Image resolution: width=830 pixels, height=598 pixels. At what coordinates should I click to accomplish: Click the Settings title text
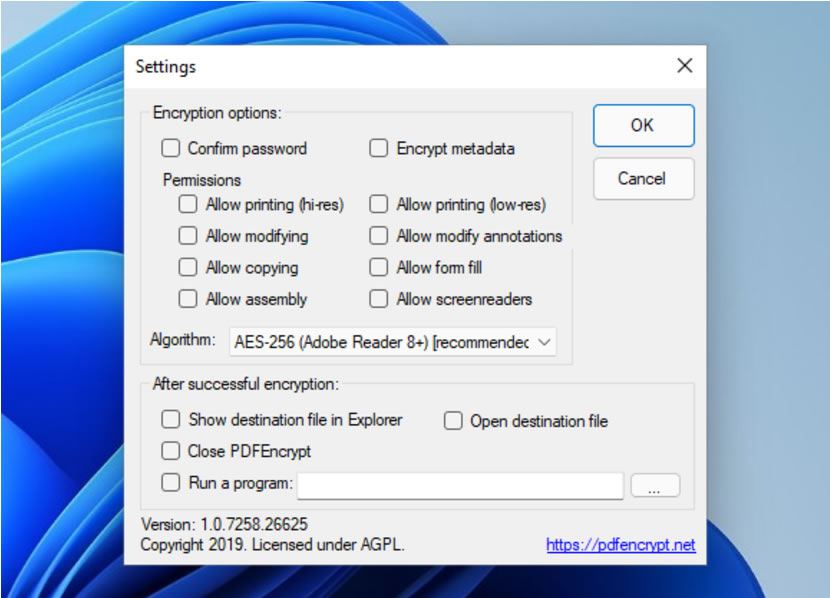click(x=166, y=67)
